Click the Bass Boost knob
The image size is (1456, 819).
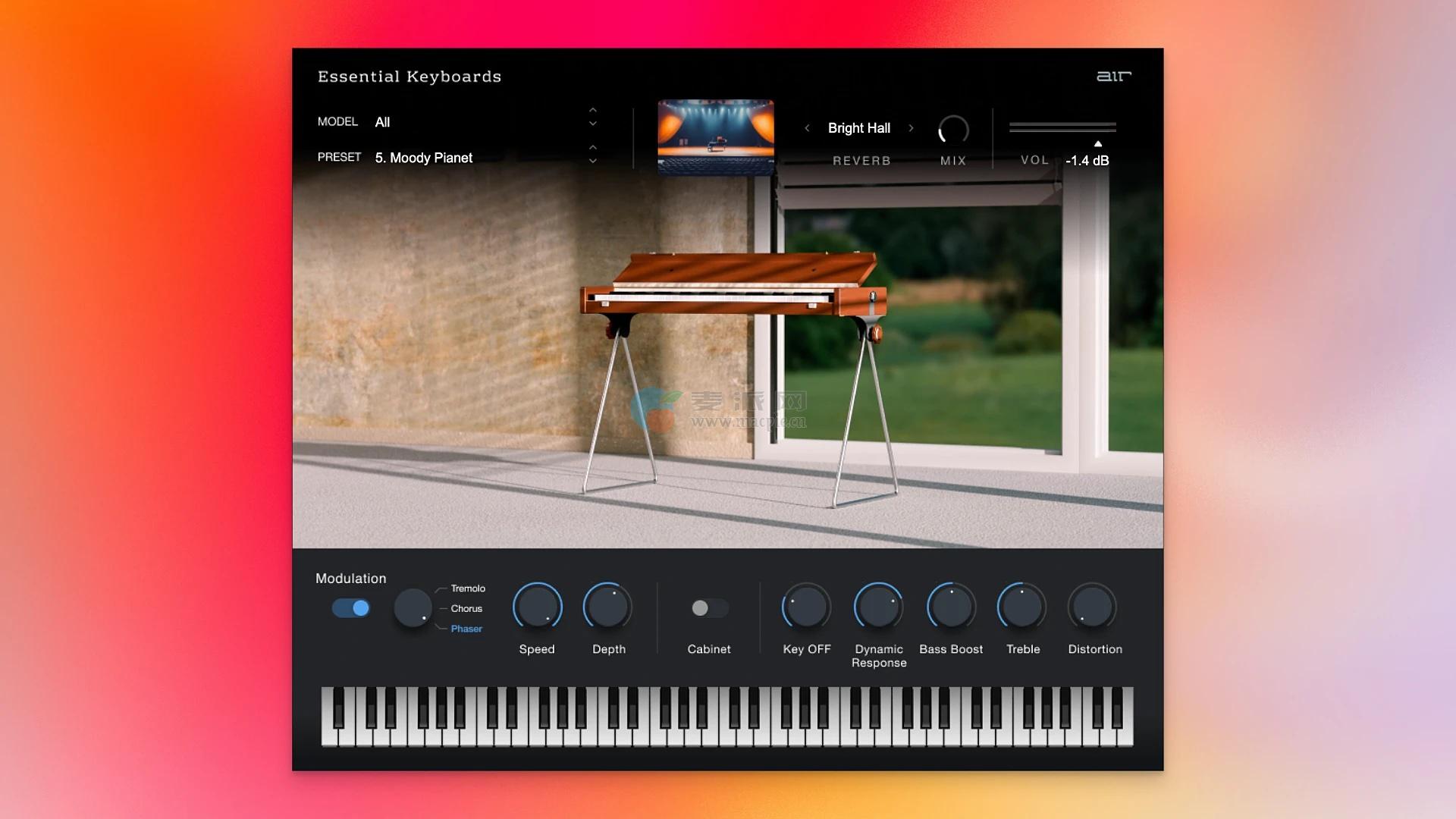(x=951, y=607)
